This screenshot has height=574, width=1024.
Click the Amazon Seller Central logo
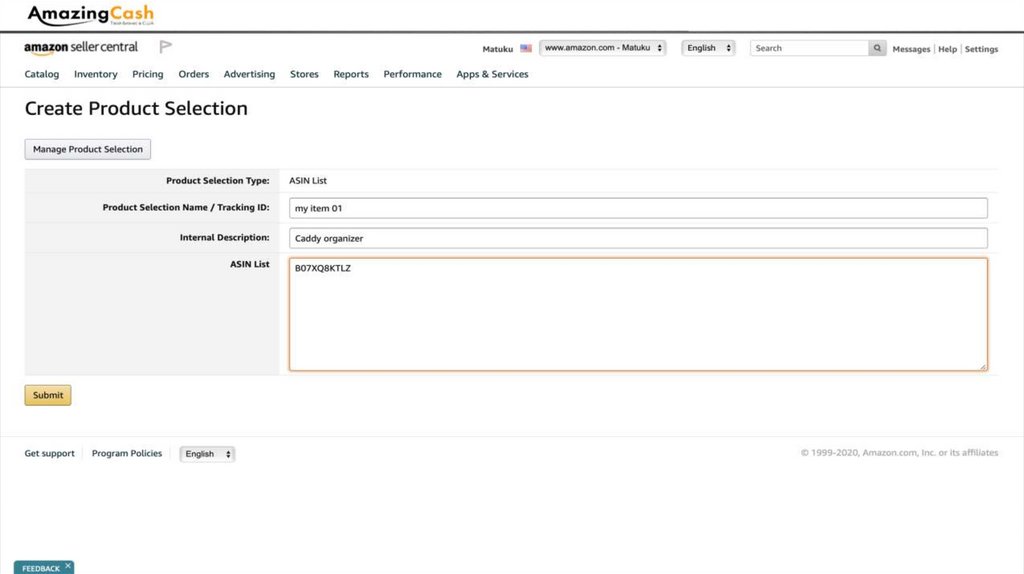point(81,48)
